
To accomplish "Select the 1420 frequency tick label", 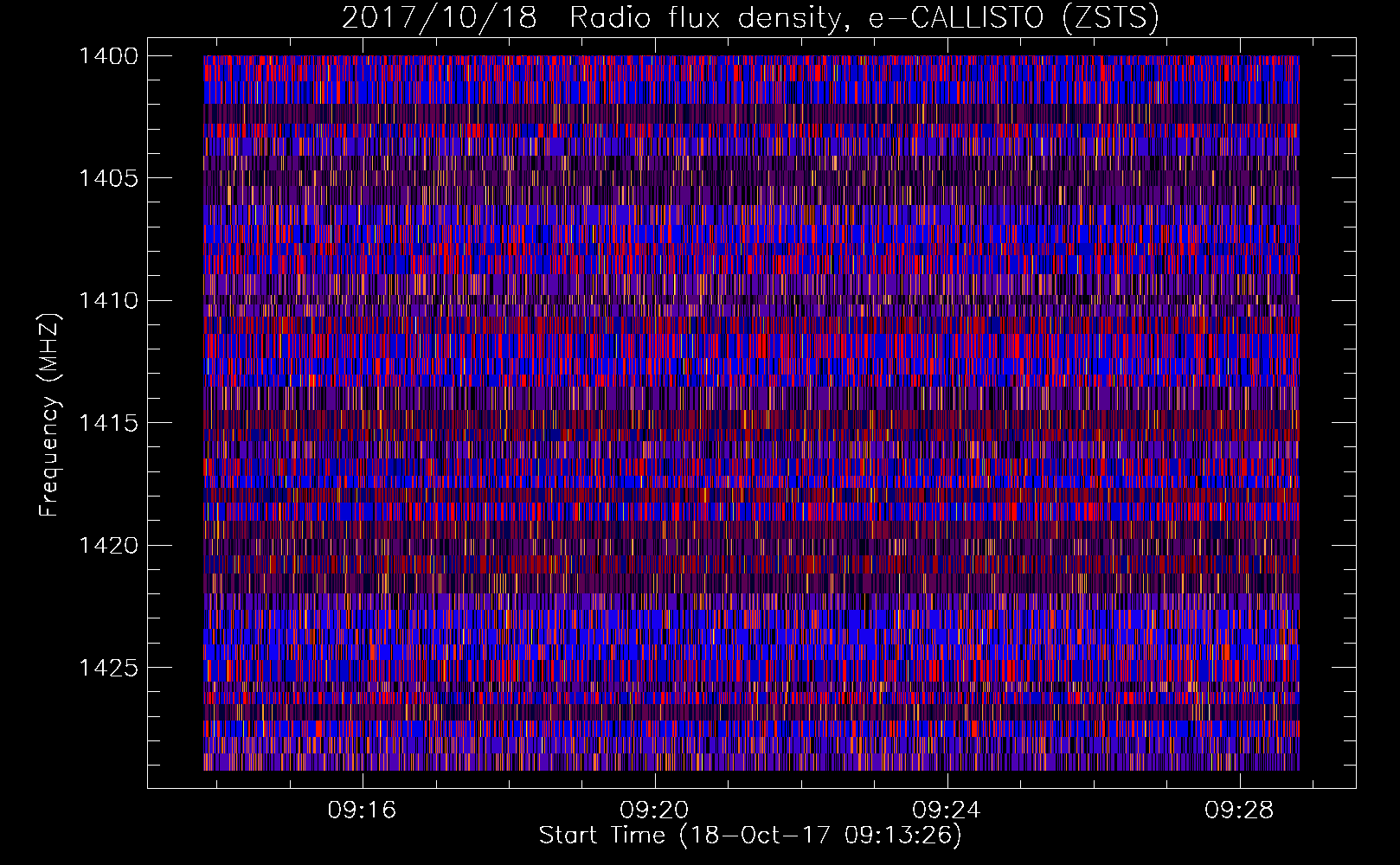I will [x=108, y=546].
